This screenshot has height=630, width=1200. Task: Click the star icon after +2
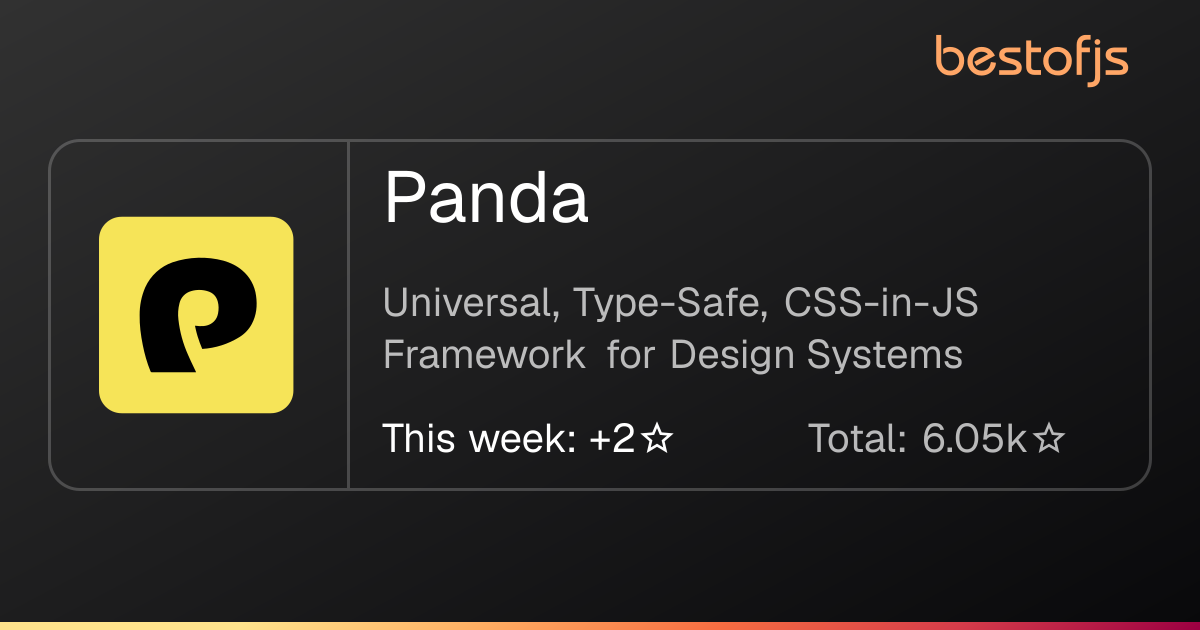click(657, 438)
